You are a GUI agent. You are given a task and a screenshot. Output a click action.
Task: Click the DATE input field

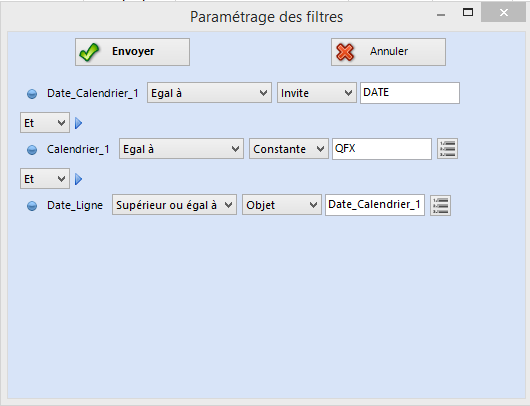(410, 93)
